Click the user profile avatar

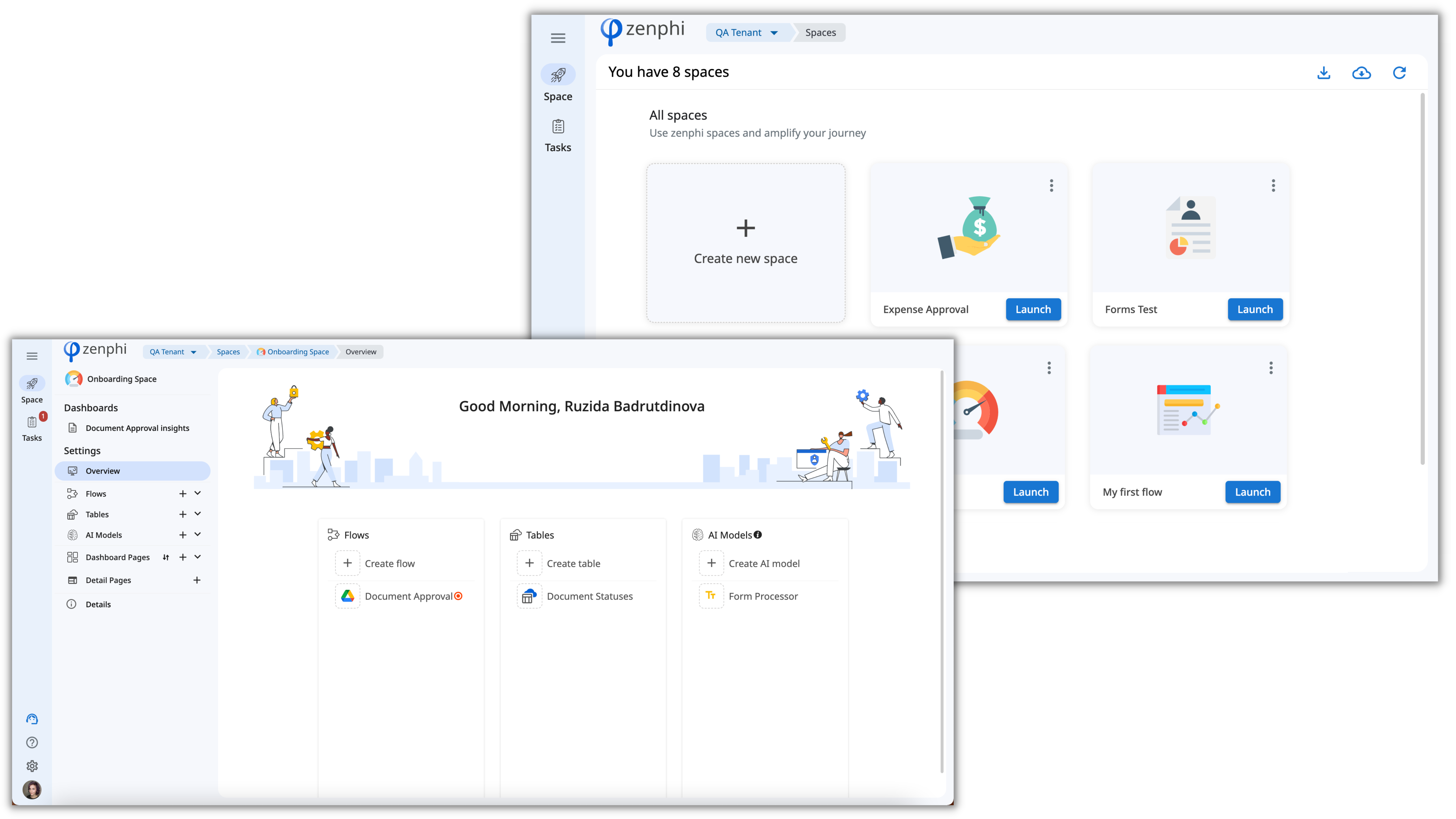[32, 790]
